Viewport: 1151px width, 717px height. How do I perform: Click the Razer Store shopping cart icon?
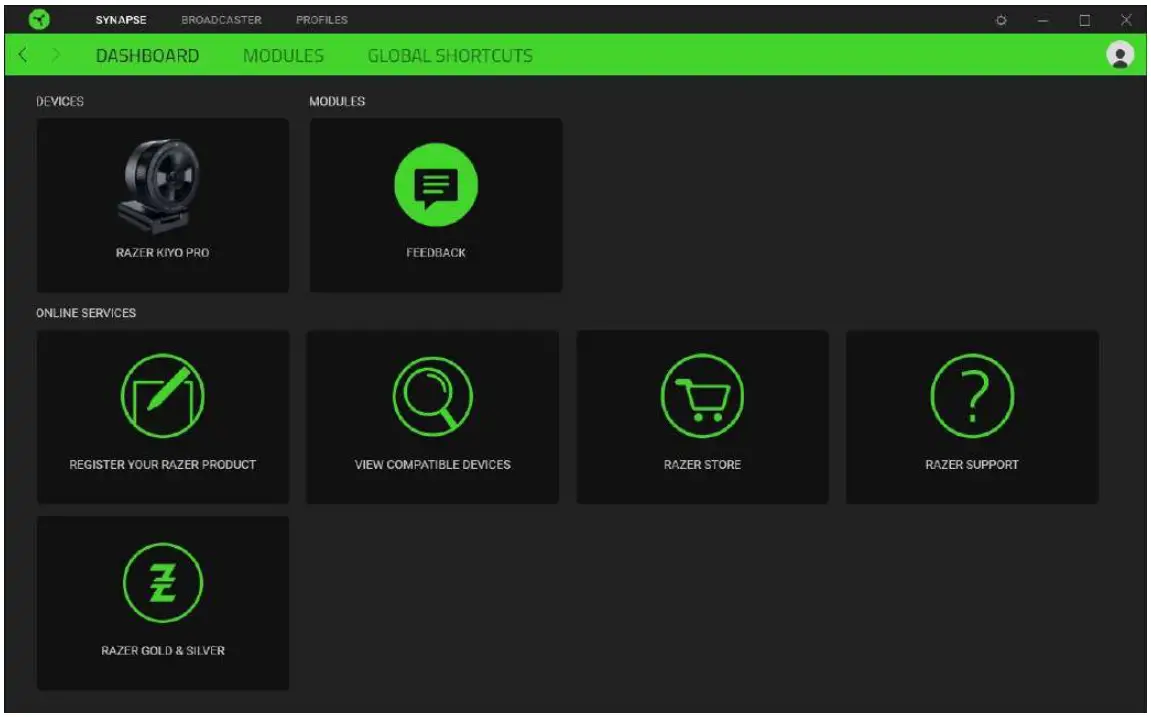702,396
